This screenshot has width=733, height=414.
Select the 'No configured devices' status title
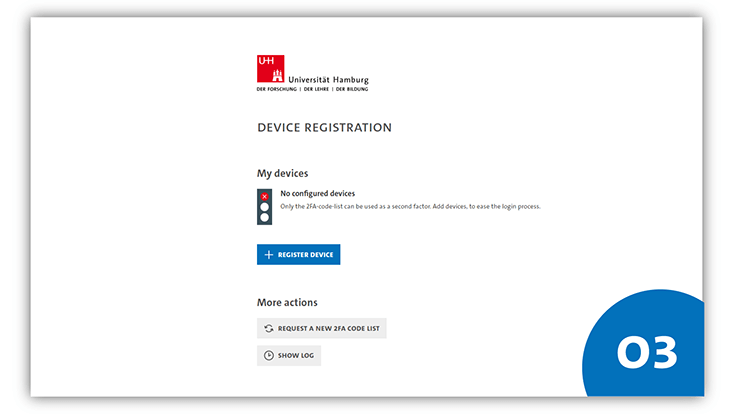317,193
